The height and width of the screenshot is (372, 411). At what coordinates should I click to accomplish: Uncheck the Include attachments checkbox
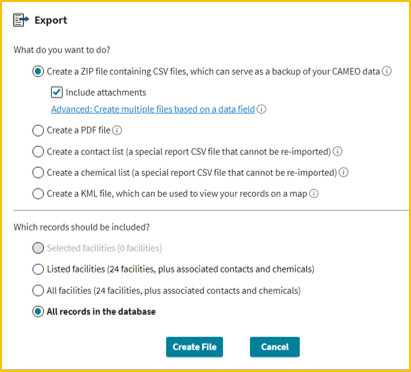click(x=57, y=92)
